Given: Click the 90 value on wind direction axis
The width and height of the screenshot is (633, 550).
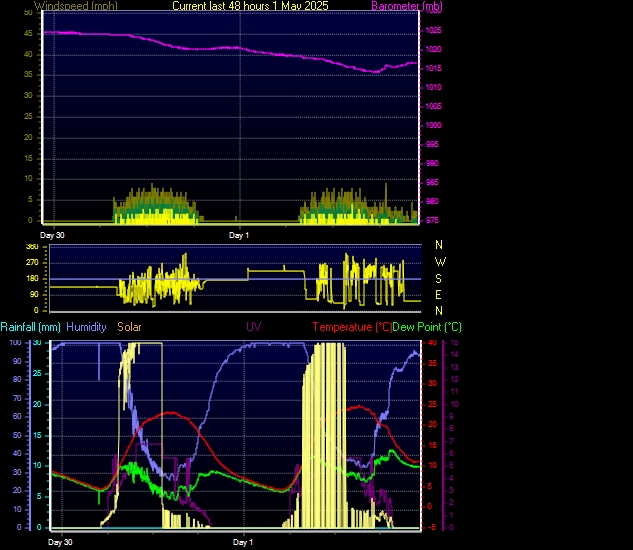Looking at the screenshot, I should 34,294.
